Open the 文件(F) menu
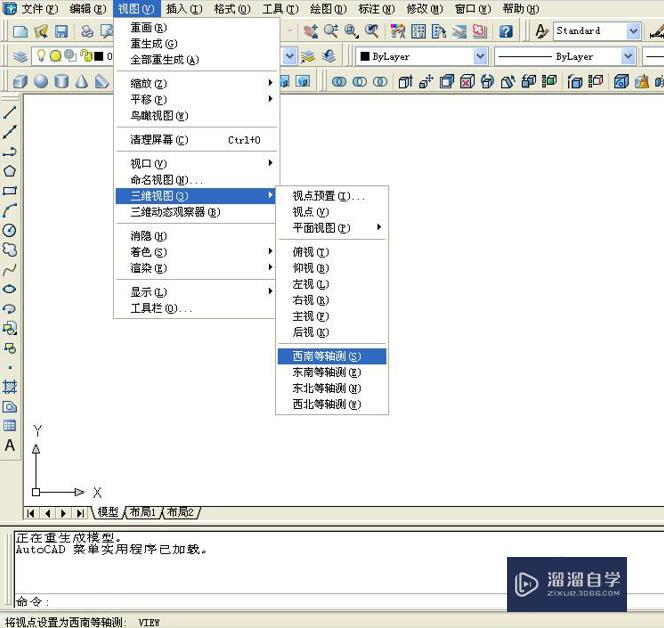 coord(39,8)
